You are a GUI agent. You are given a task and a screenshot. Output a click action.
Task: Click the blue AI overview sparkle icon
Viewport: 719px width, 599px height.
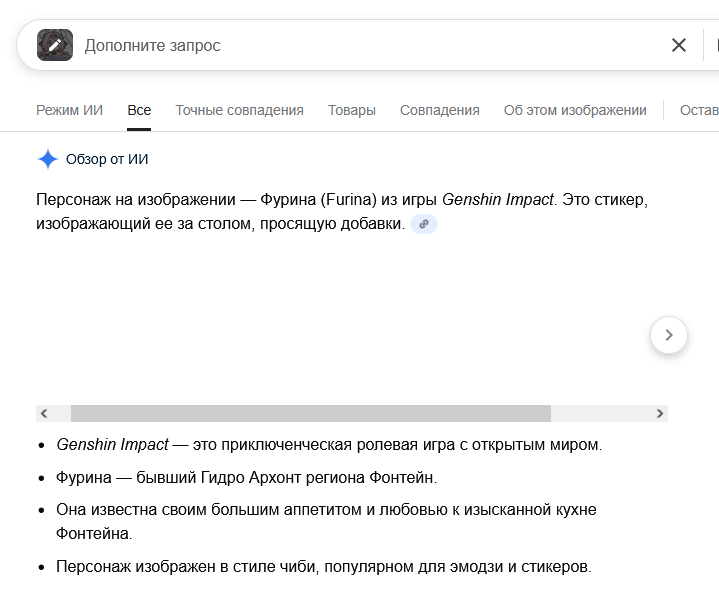pos(48,159)
